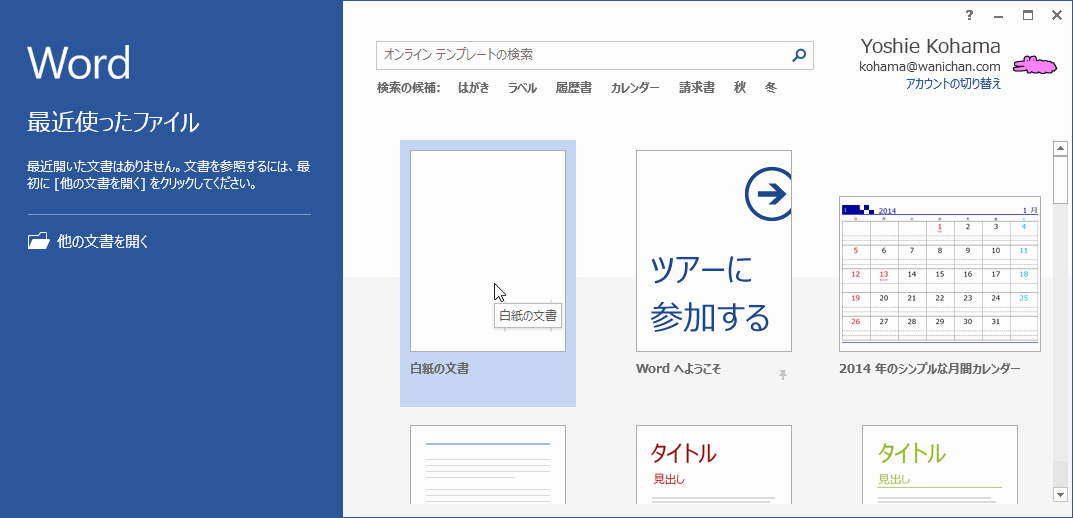1073x518 pixels.
Task: Open the ツアーに参加する welcome template
Action: click(x=714, y=251)
